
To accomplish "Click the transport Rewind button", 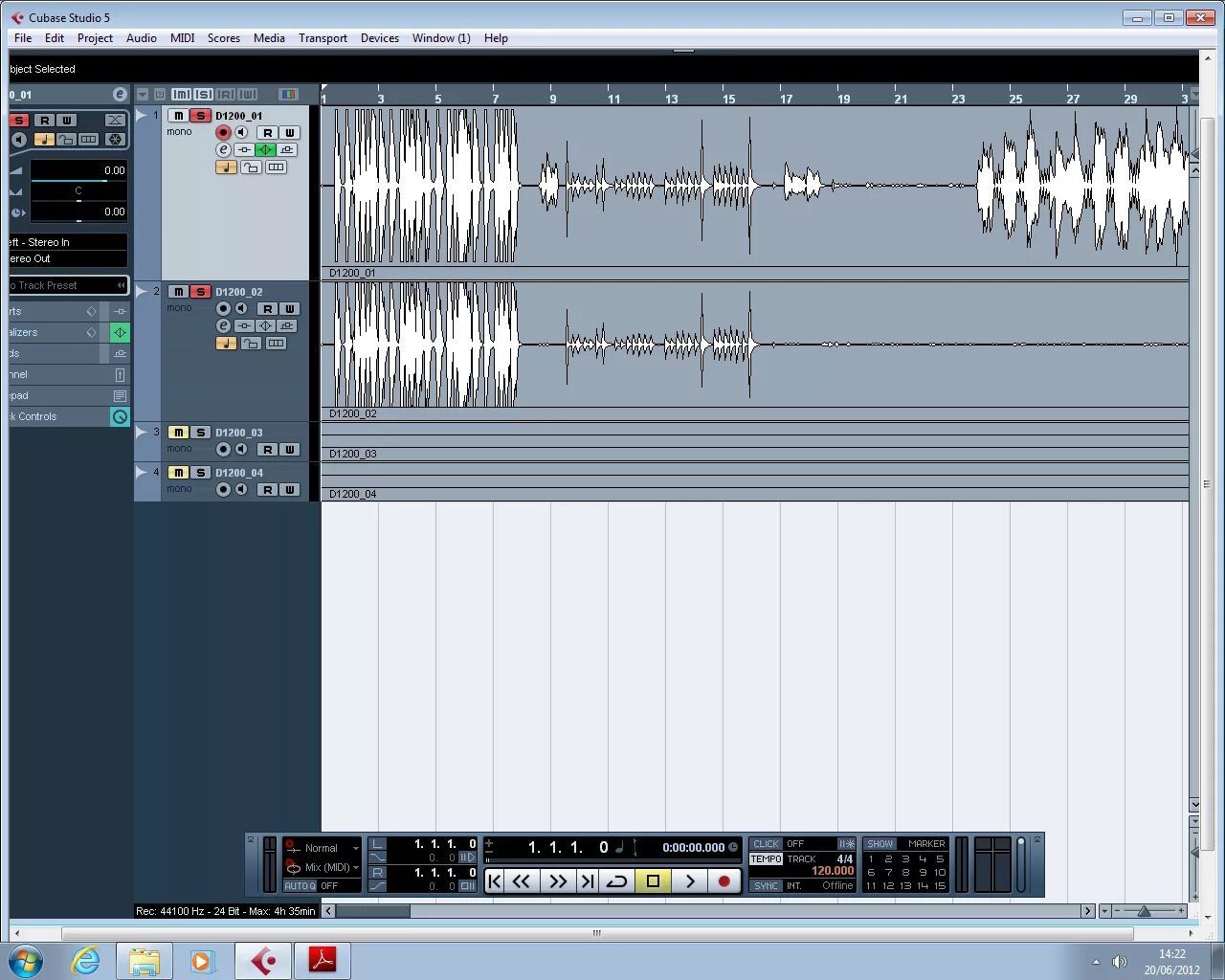I will coord(522,881).
